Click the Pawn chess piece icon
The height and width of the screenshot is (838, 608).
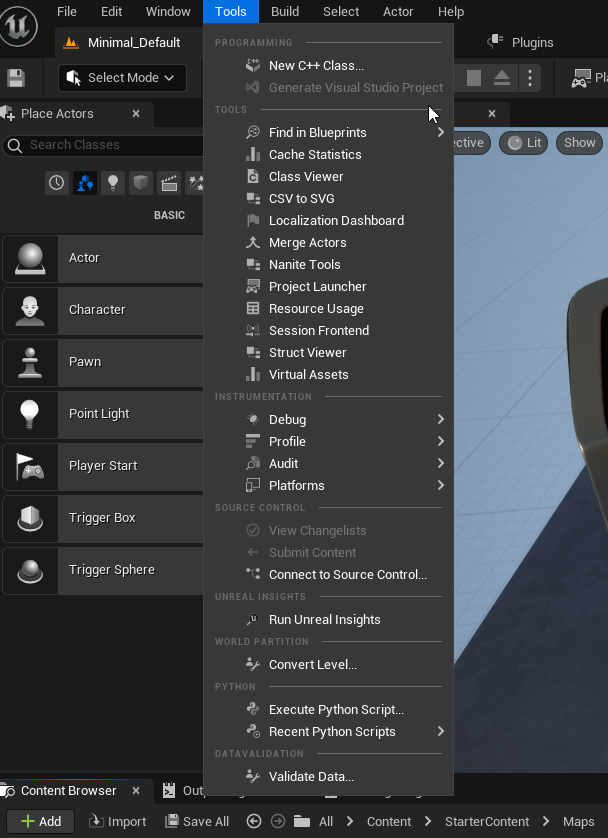pos(30,362)
